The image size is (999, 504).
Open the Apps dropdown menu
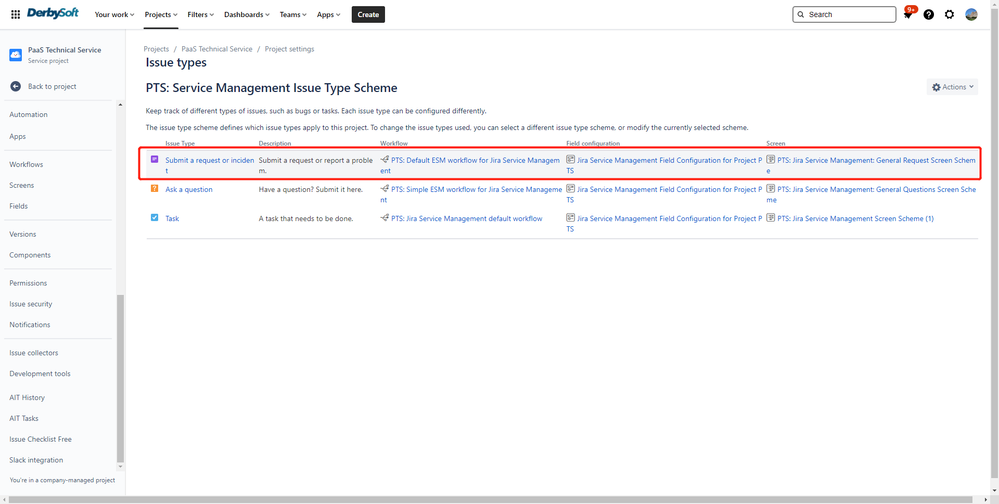(329, 15)
